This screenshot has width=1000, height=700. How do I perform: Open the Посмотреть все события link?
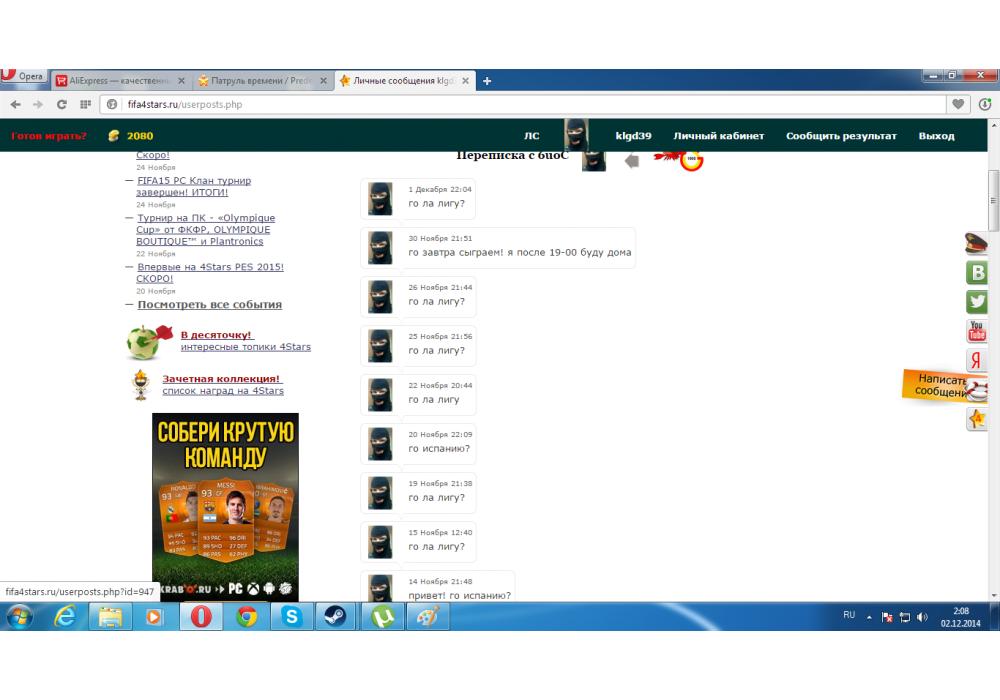coord(209,305)
